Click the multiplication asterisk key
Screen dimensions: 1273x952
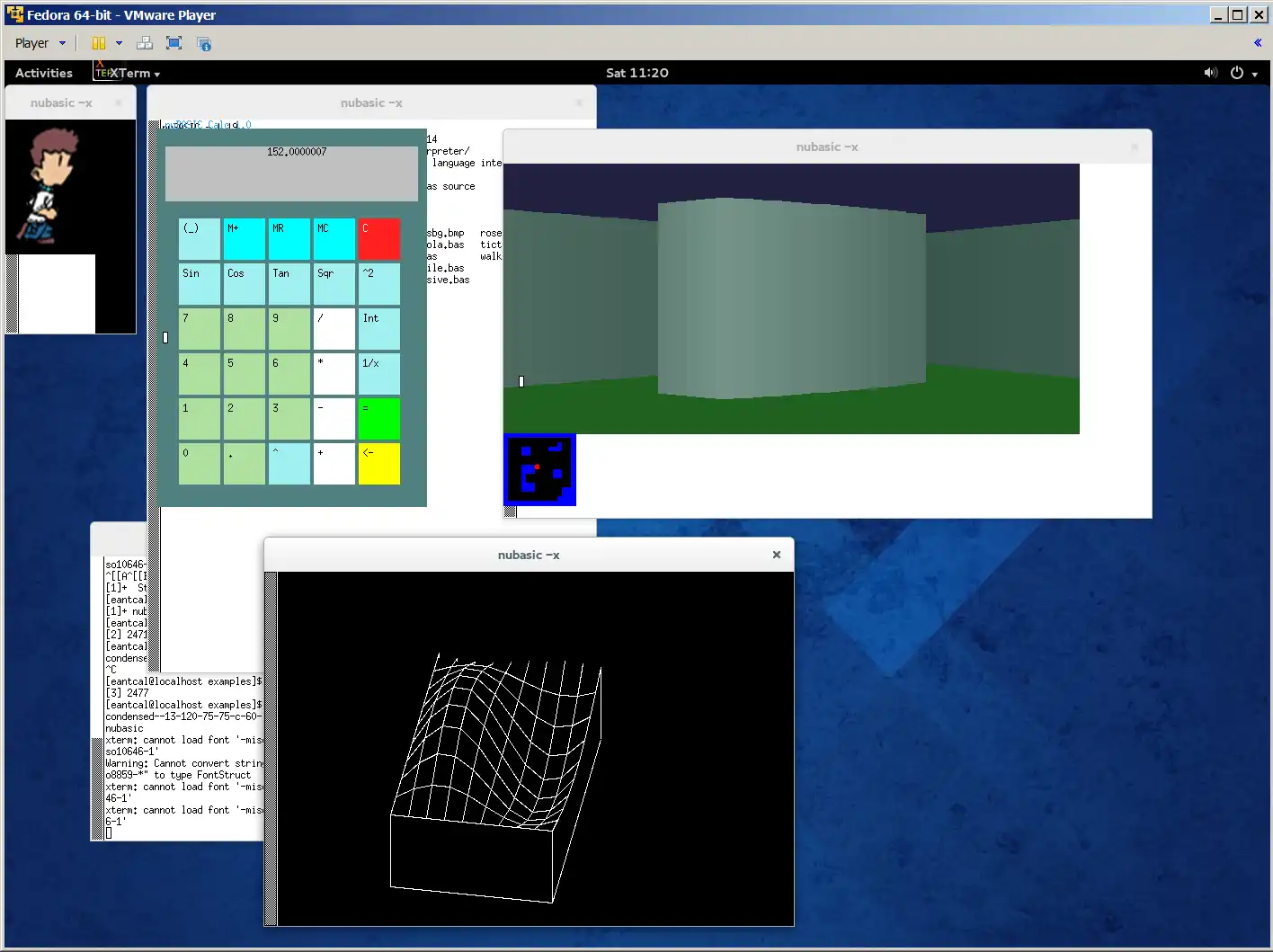coord(334,374)
